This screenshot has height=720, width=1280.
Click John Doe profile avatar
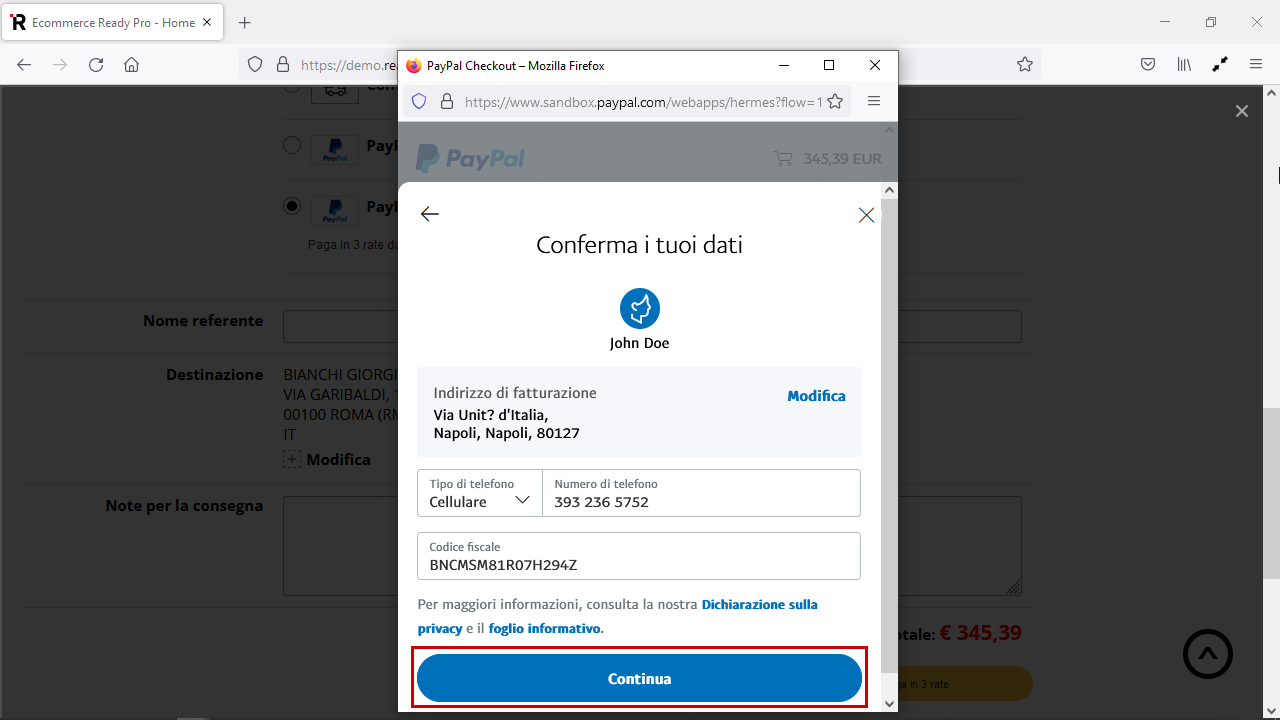(640, 309)
